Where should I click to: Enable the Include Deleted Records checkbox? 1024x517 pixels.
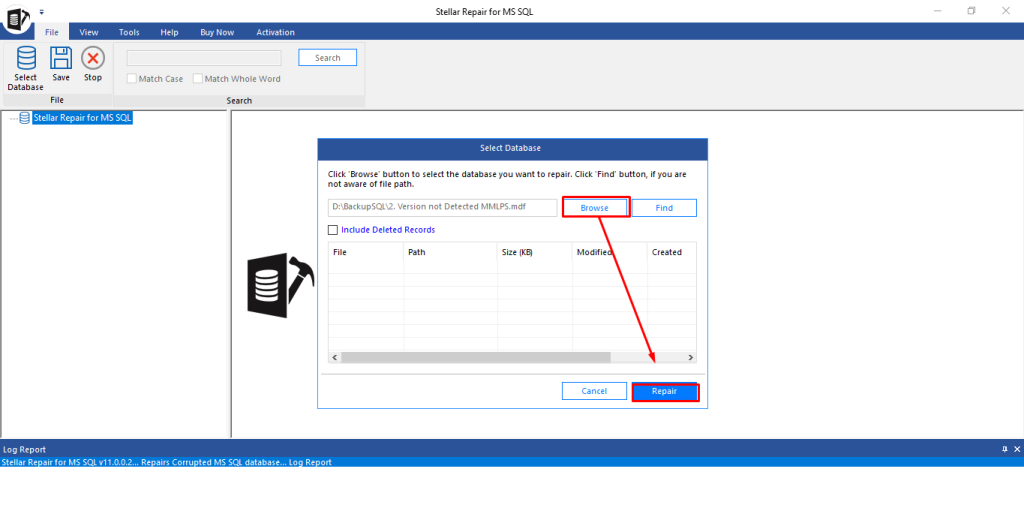click(333, 230)
